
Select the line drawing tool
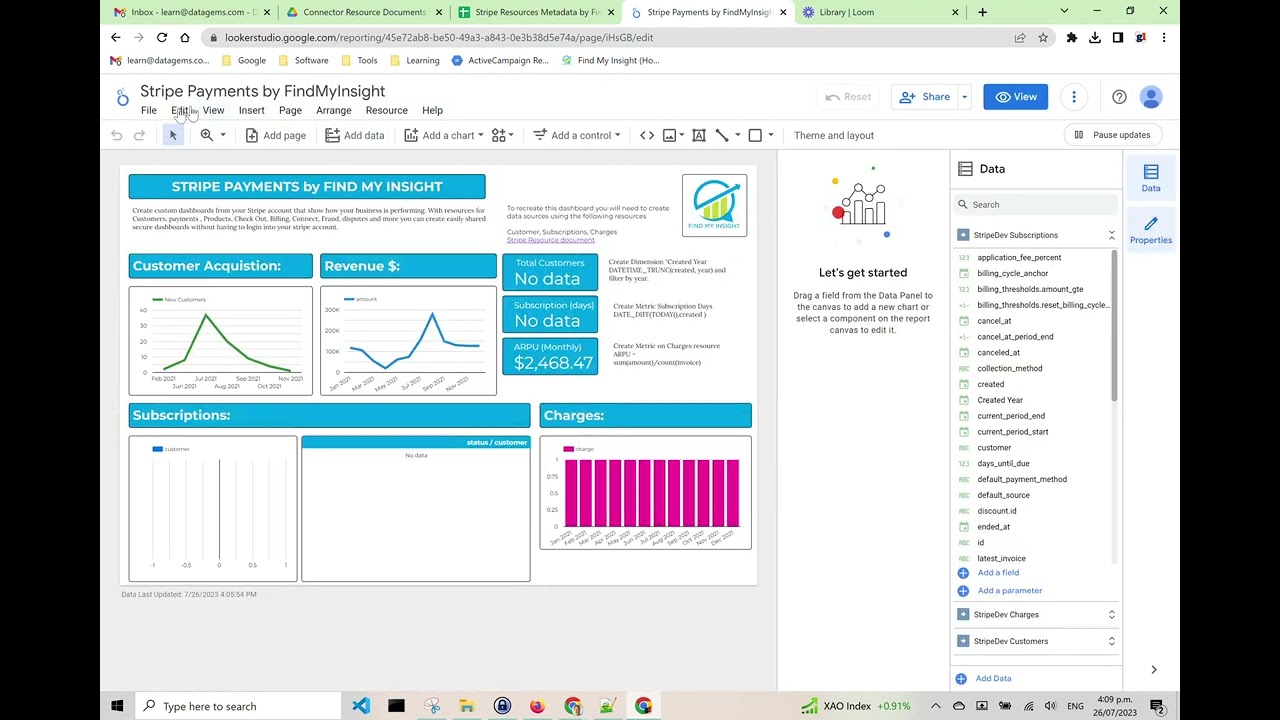click(722, 135)
